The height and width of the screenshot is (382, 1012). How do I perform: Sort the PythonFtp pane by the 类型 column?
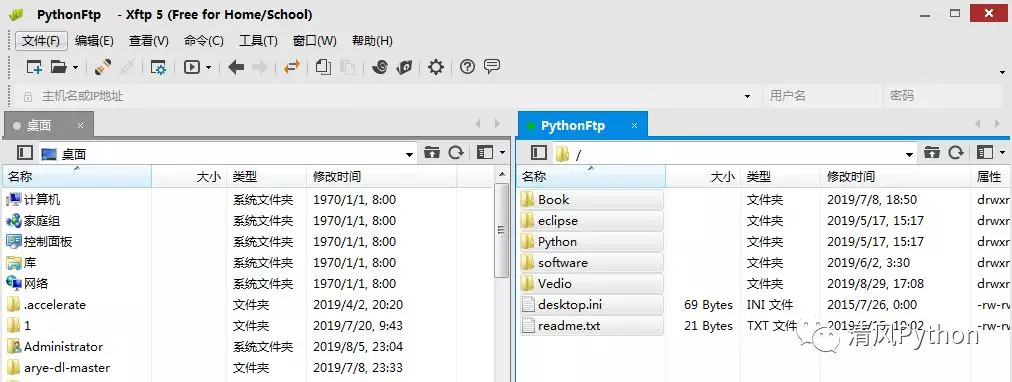pos(781,176)
